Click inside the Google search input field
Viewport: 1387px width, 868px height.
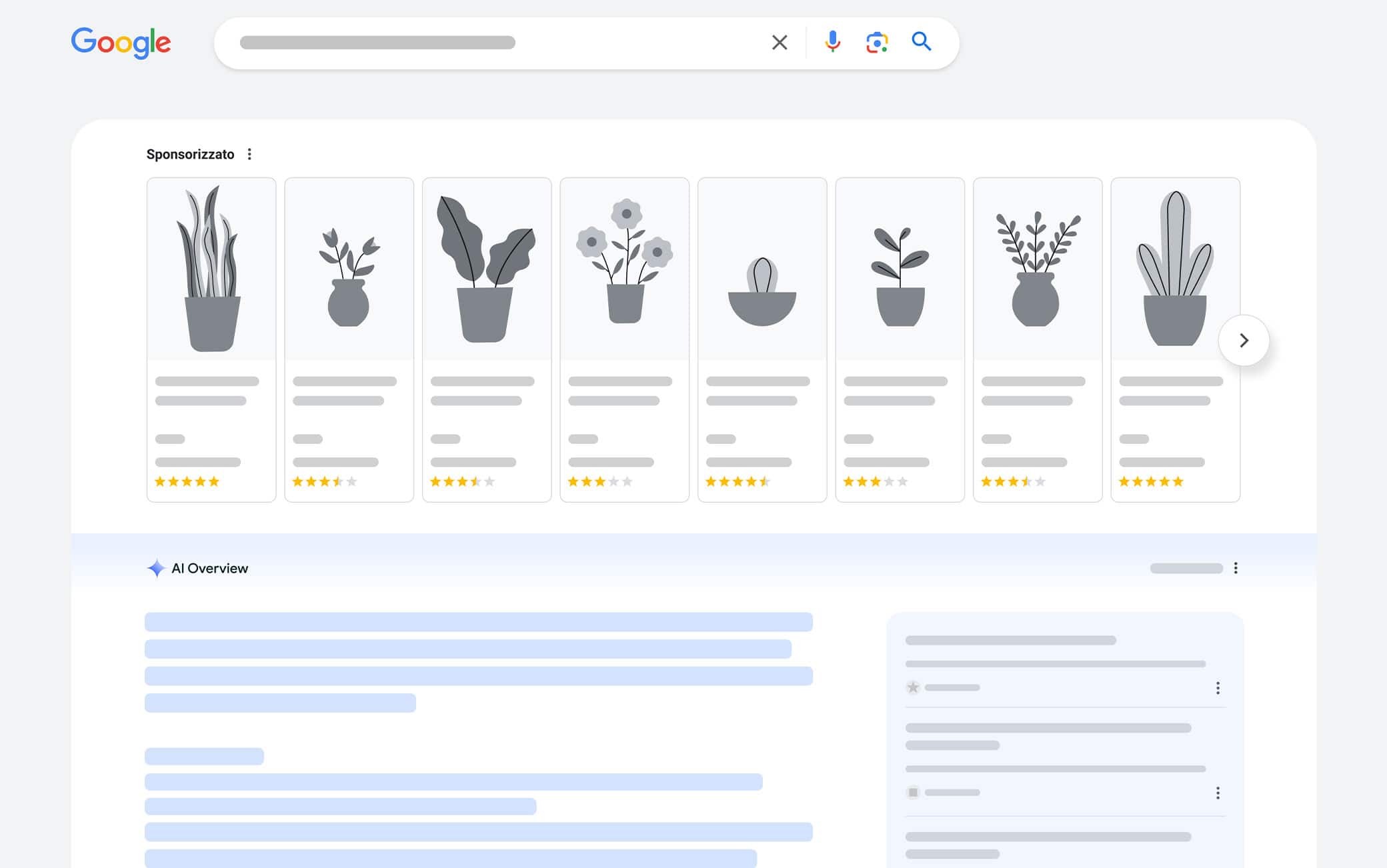pyautogui.click(x=467, y=41)
